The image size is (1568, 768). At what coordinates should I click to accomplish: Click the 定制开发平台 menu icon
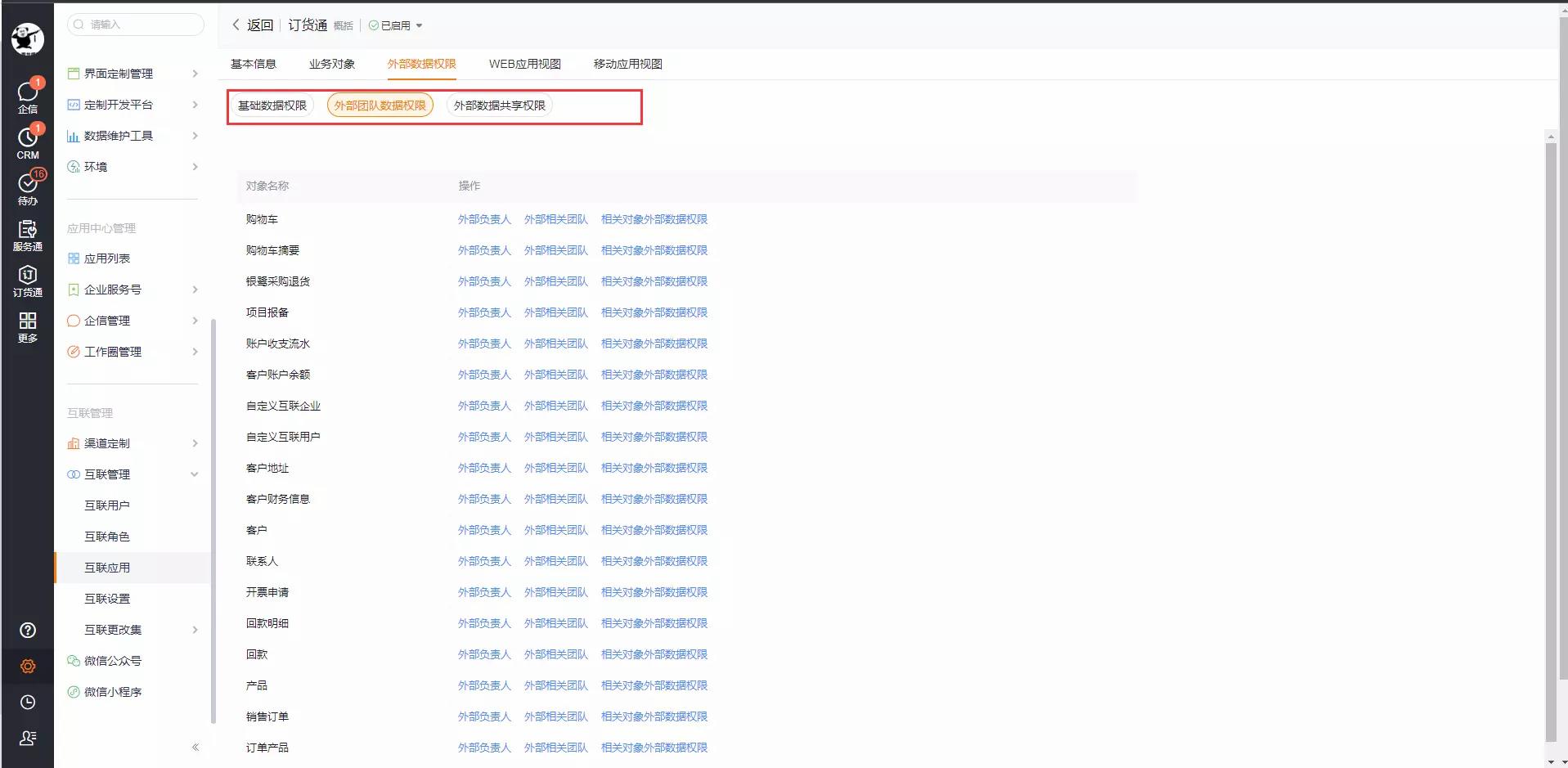[x=73, y=105]
